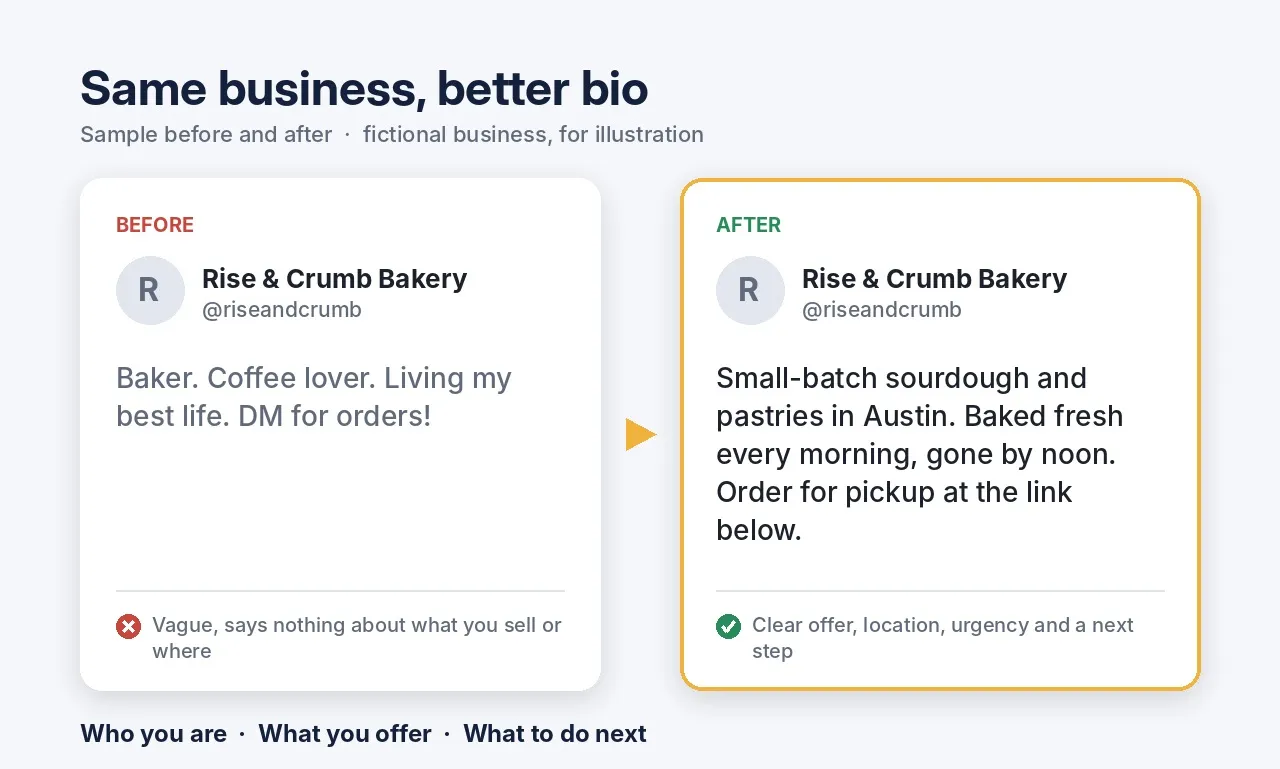Click the 'Baker. Coffee lover' bio text
This screenshot has width=1280, height=769.
click(314, 397)
